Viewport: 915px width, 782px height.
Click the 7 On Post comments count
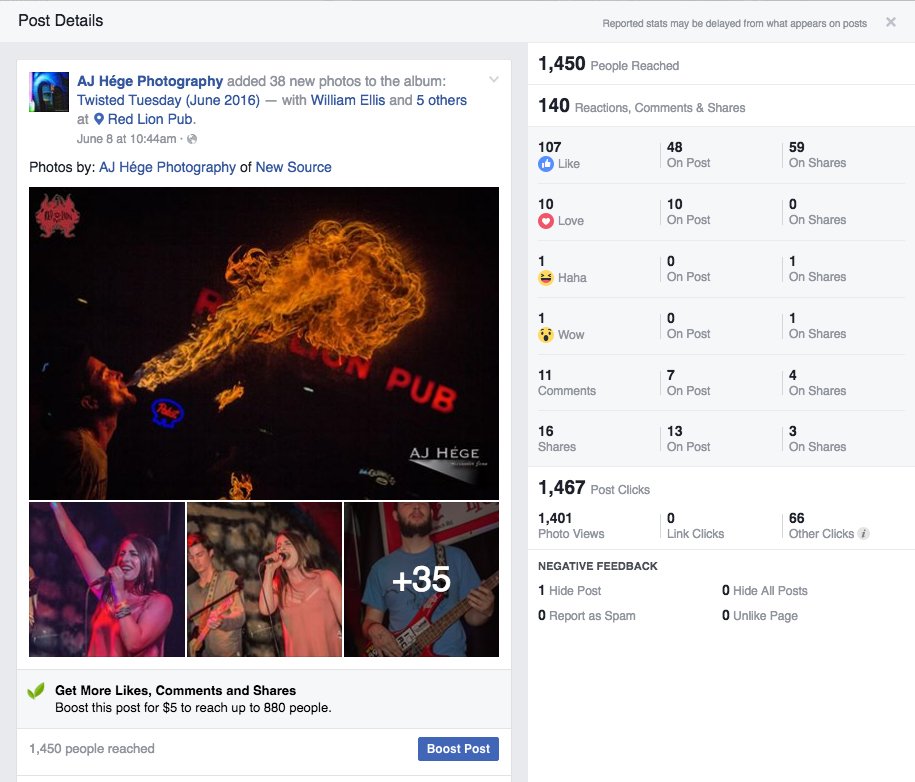pyautogui.click(x=689, y=383)
